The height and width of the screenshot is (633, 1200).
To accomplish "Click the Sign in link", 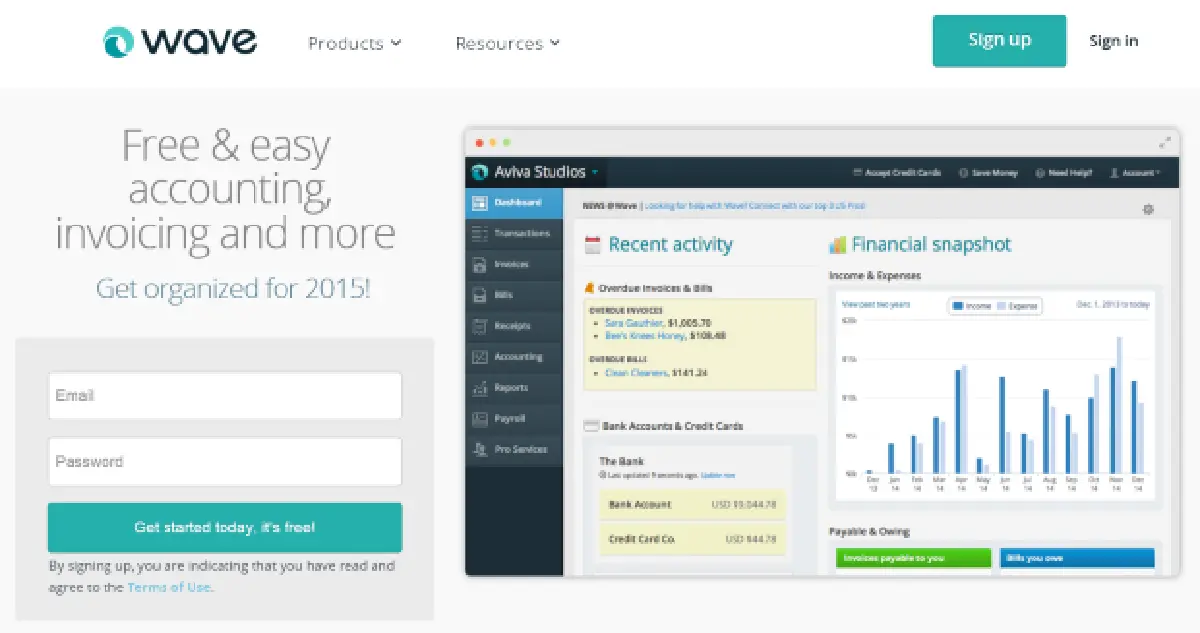I will [x=1114, y=41].
